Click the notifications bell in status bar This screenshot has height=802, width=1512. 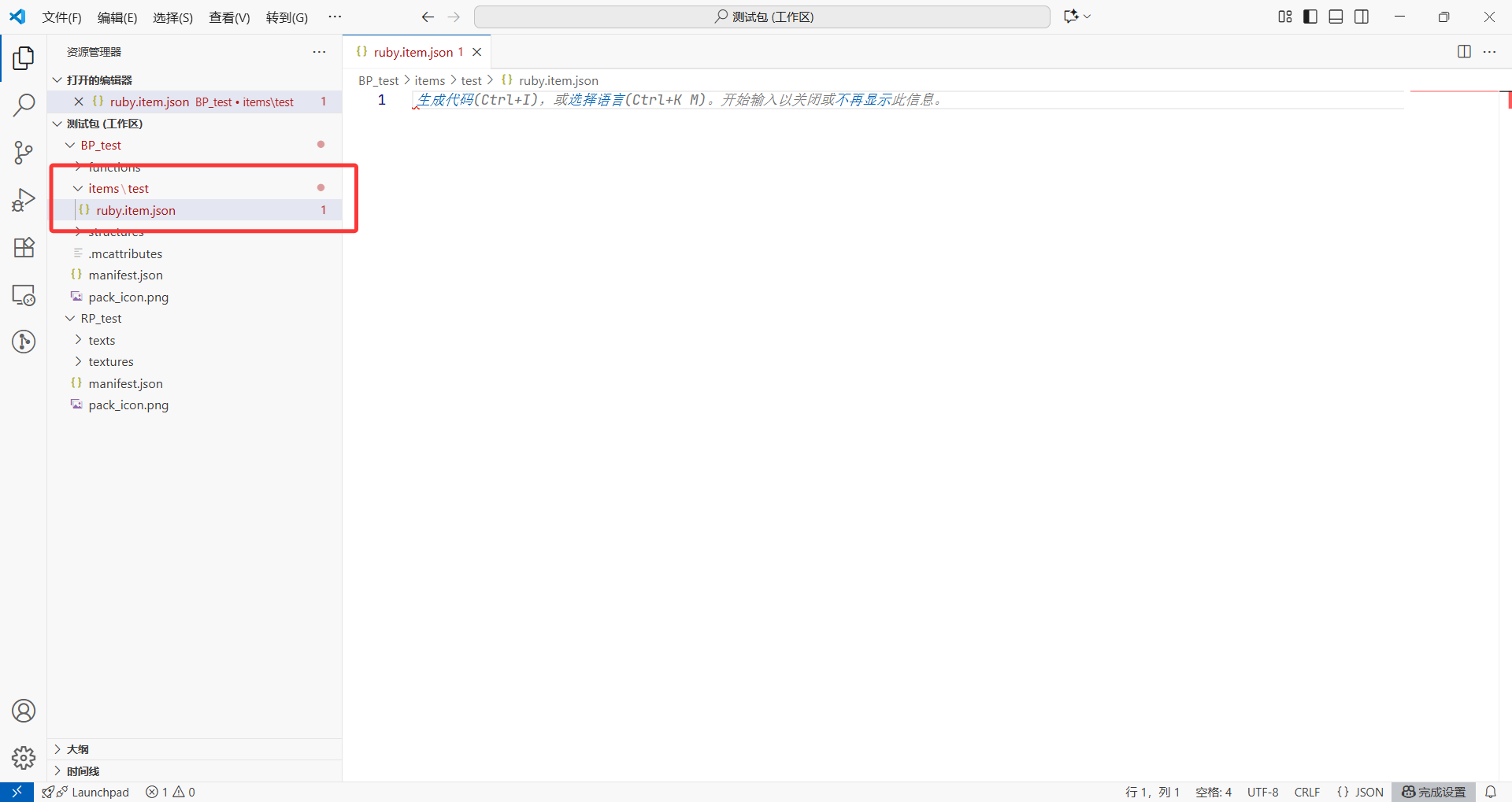1492,792
